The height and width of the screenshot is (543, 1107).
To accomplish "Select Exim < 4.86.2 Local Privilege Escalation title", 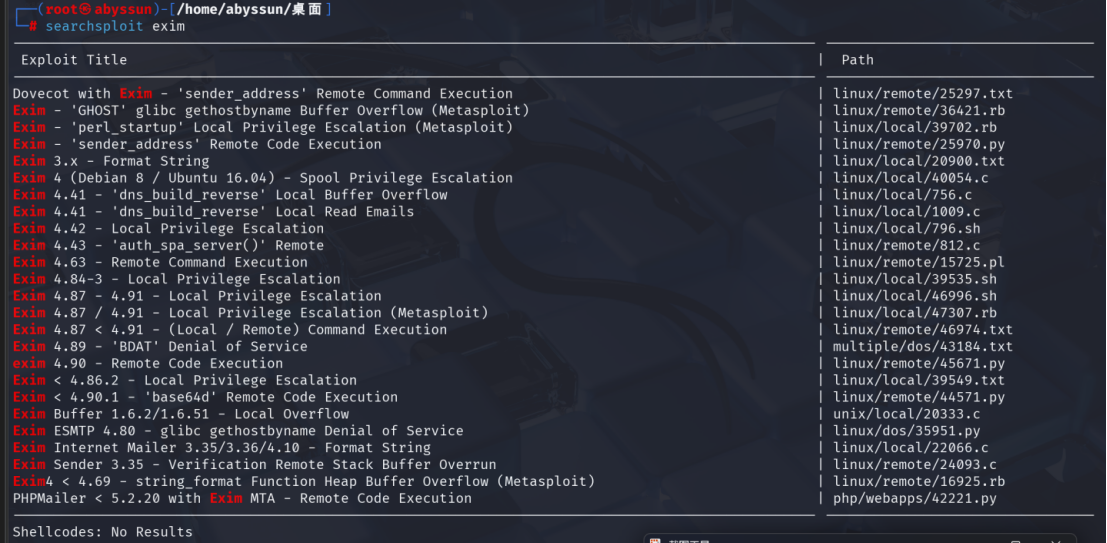I will pyautogui.click(x=185, y=380).
